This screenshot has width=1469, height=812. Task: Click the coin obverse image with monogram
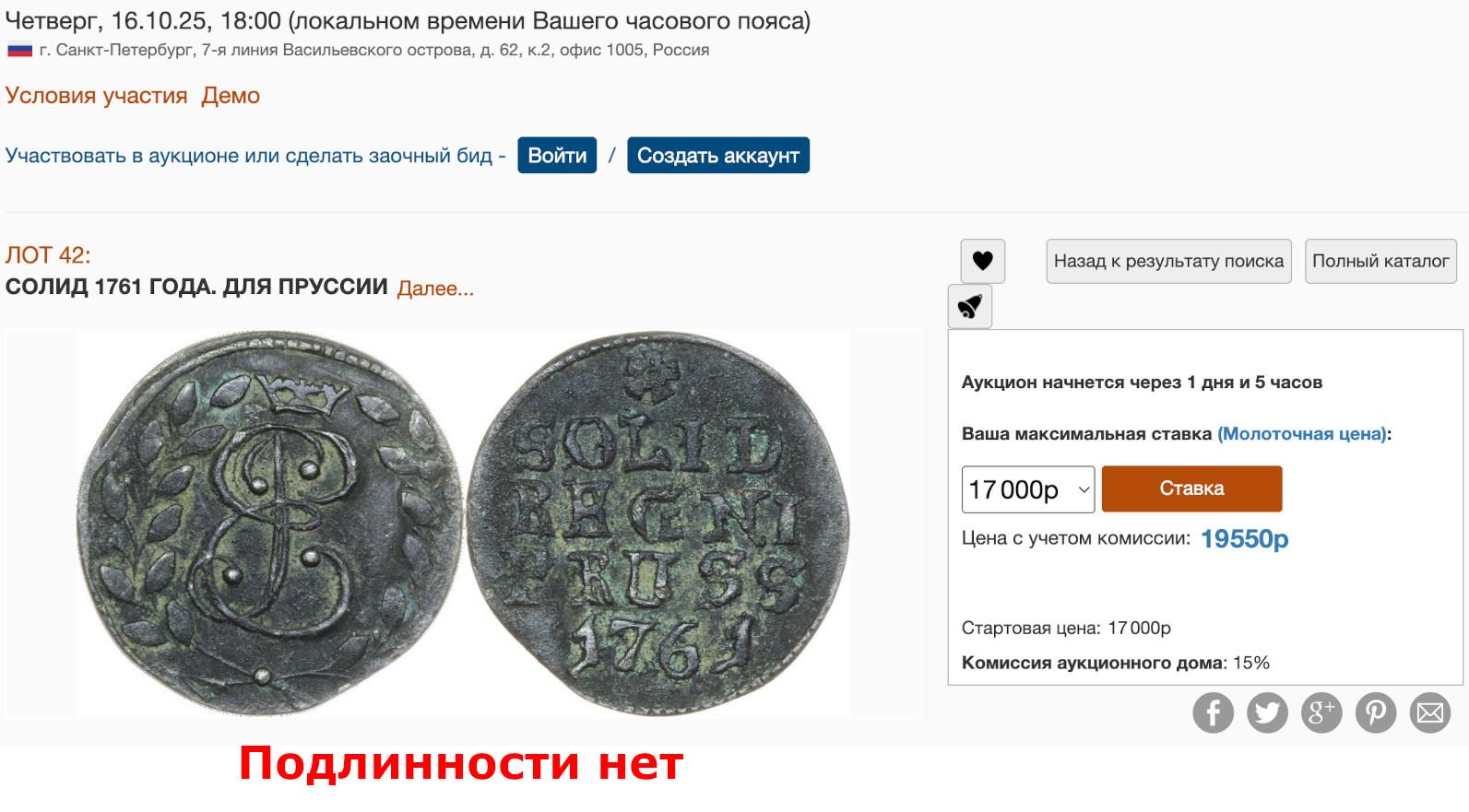pos(269,524)
